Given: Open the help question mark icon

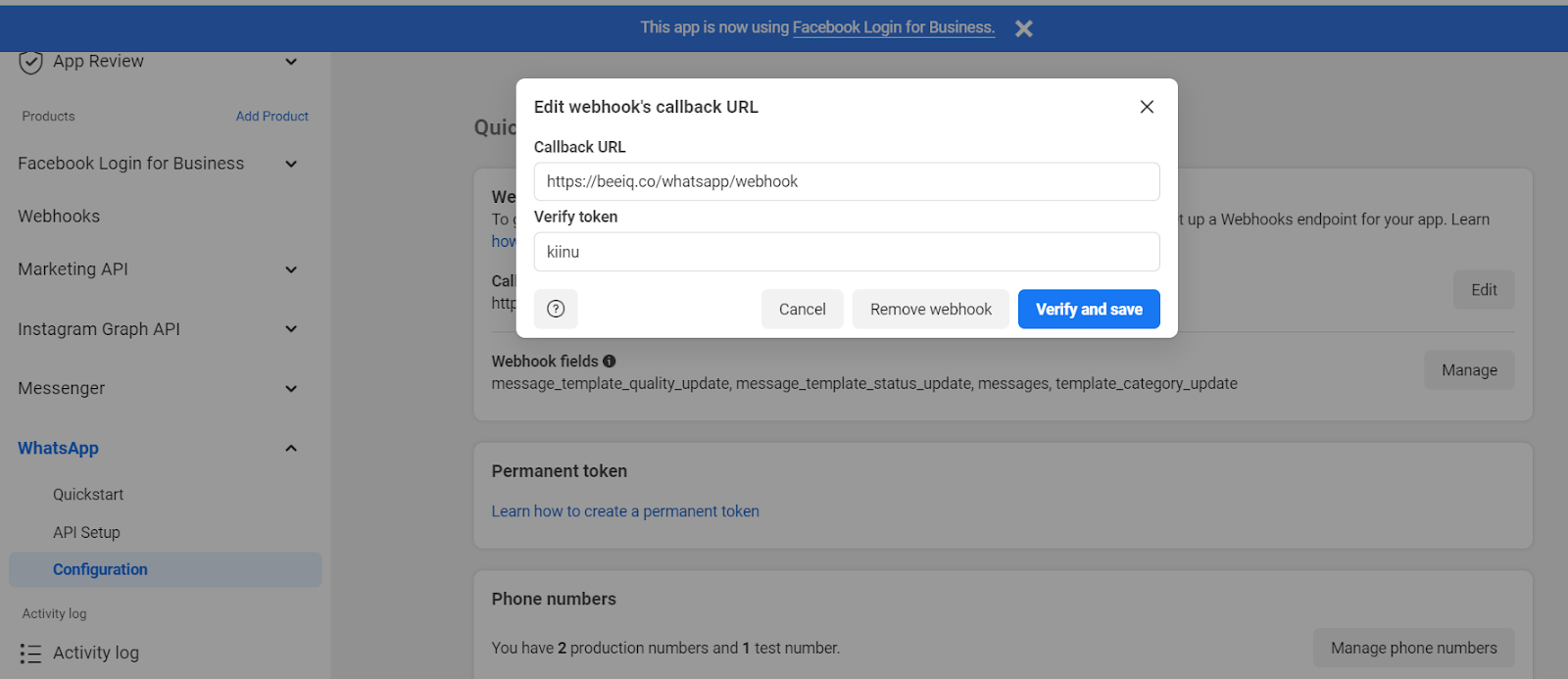Looking at the screenshot, I should (556, 309).
